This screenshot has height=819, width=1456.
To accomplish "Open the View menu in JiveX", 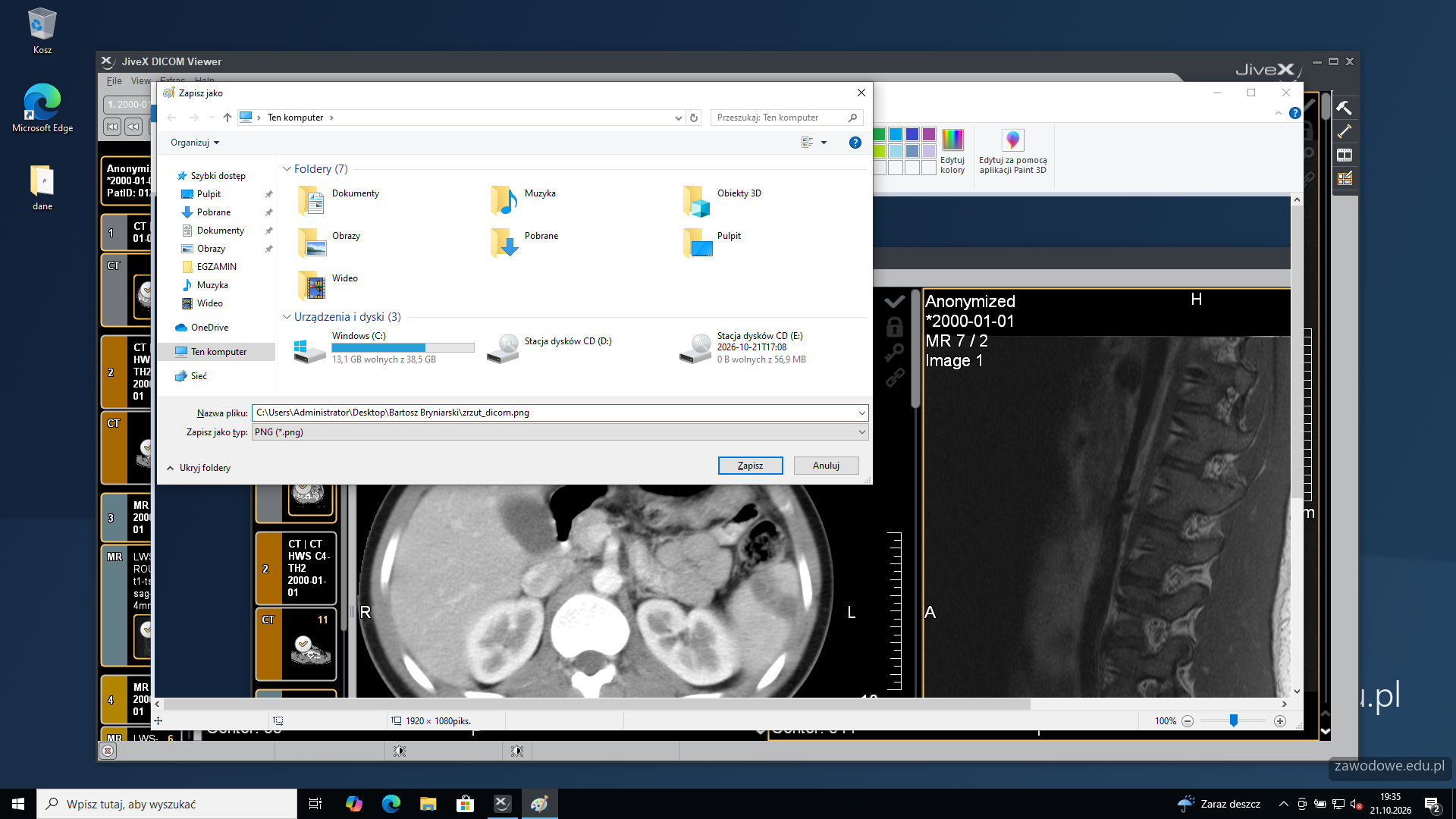I will point(141,80).
